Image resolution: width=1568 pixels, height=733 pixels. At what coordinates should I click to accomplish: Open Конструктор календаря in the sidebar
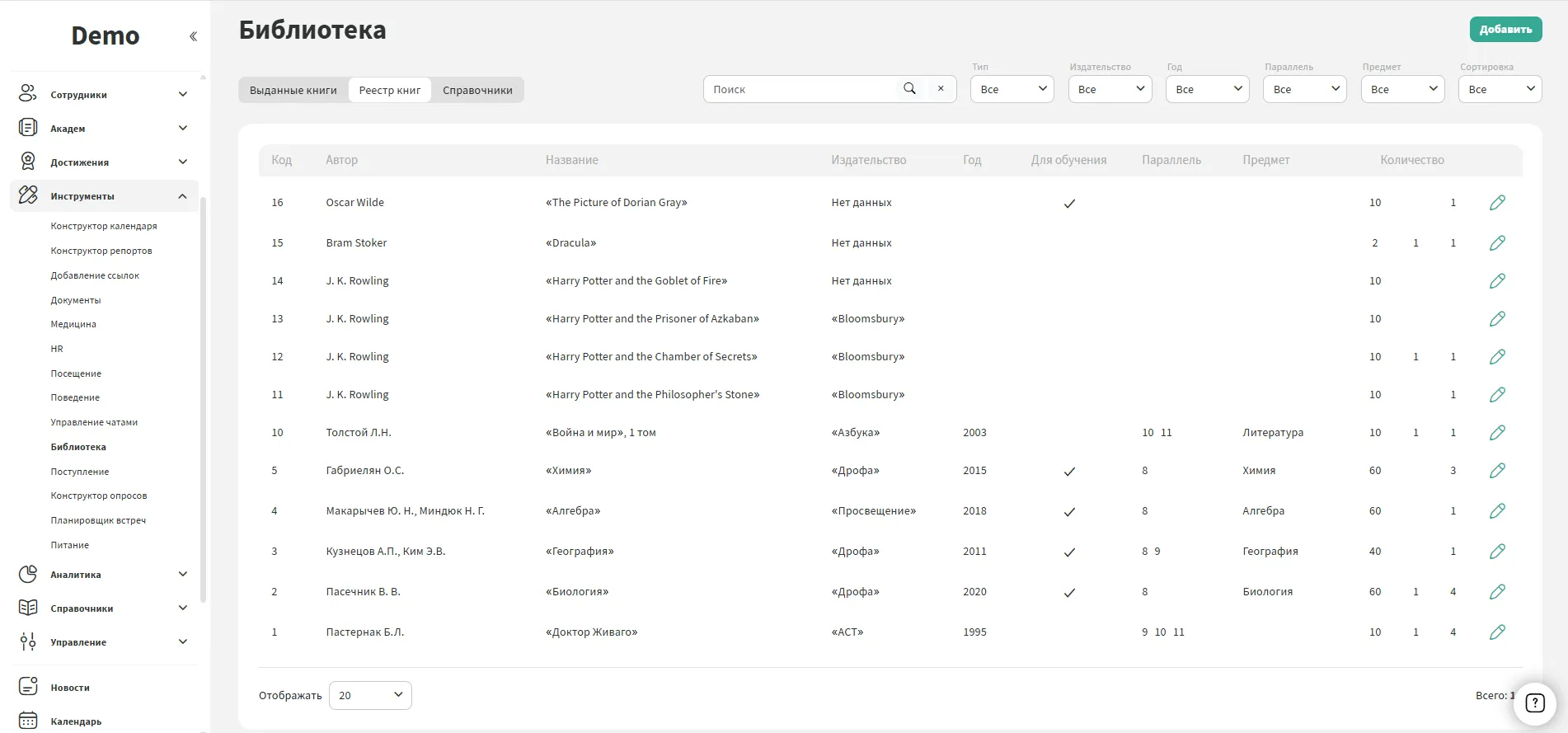point(104,226)
